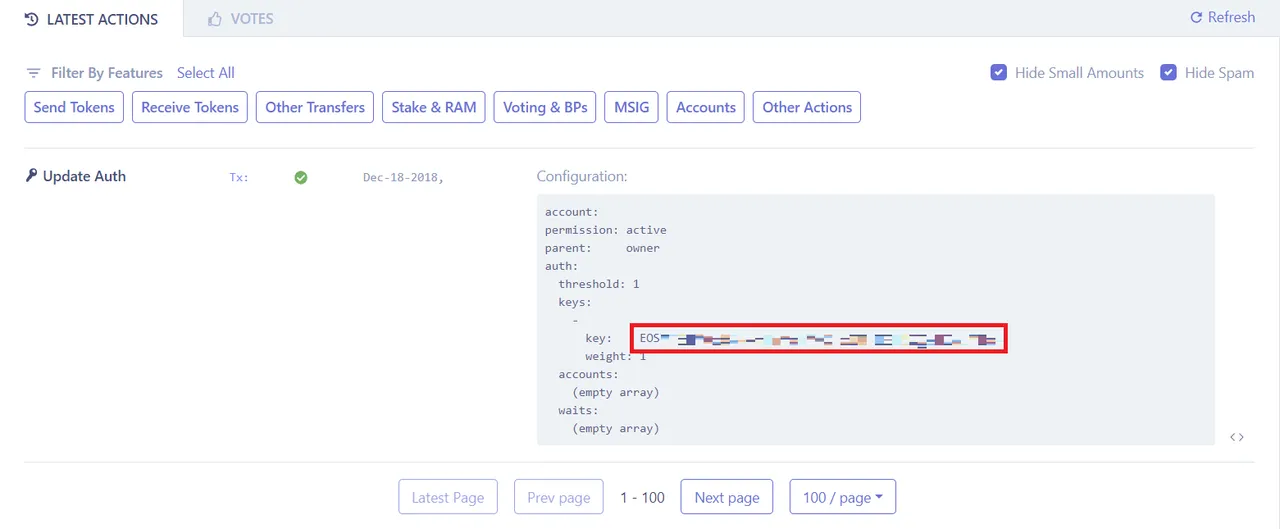Click the thumbs-up icon on the Votes tab
This screenshot has height=529, width=1280.
(214, 19)
